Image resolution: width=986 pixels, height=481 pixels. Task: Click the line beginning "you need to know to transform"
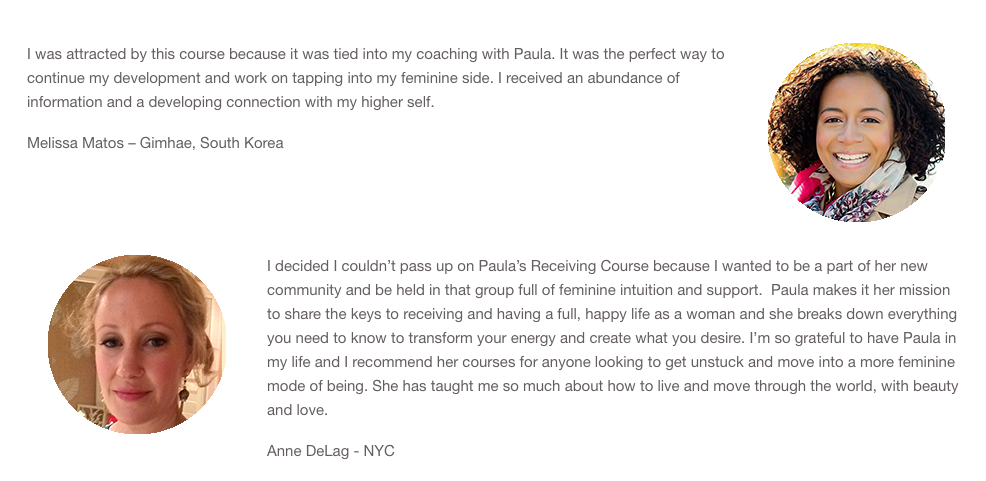(611, 338)
